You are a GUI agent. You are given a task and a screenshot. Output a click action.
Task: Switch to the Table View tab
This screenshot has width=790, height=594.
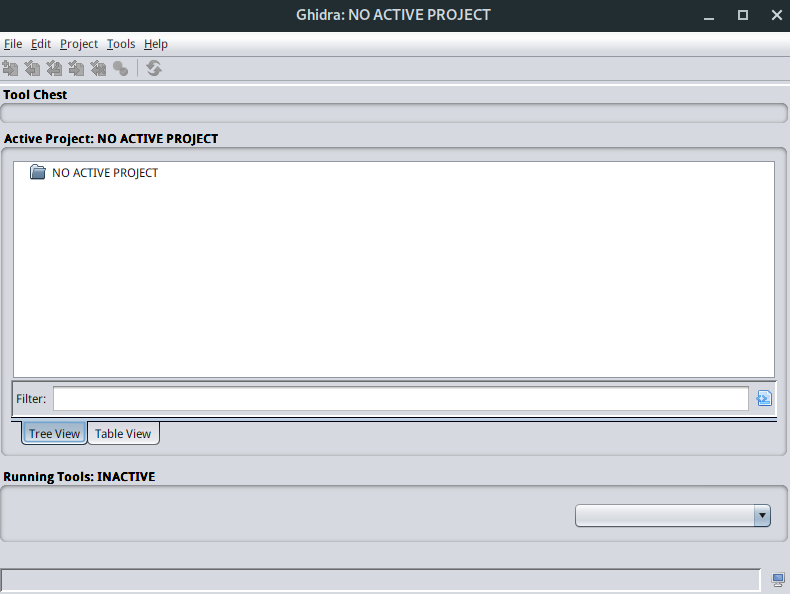(x=123, y=434)
